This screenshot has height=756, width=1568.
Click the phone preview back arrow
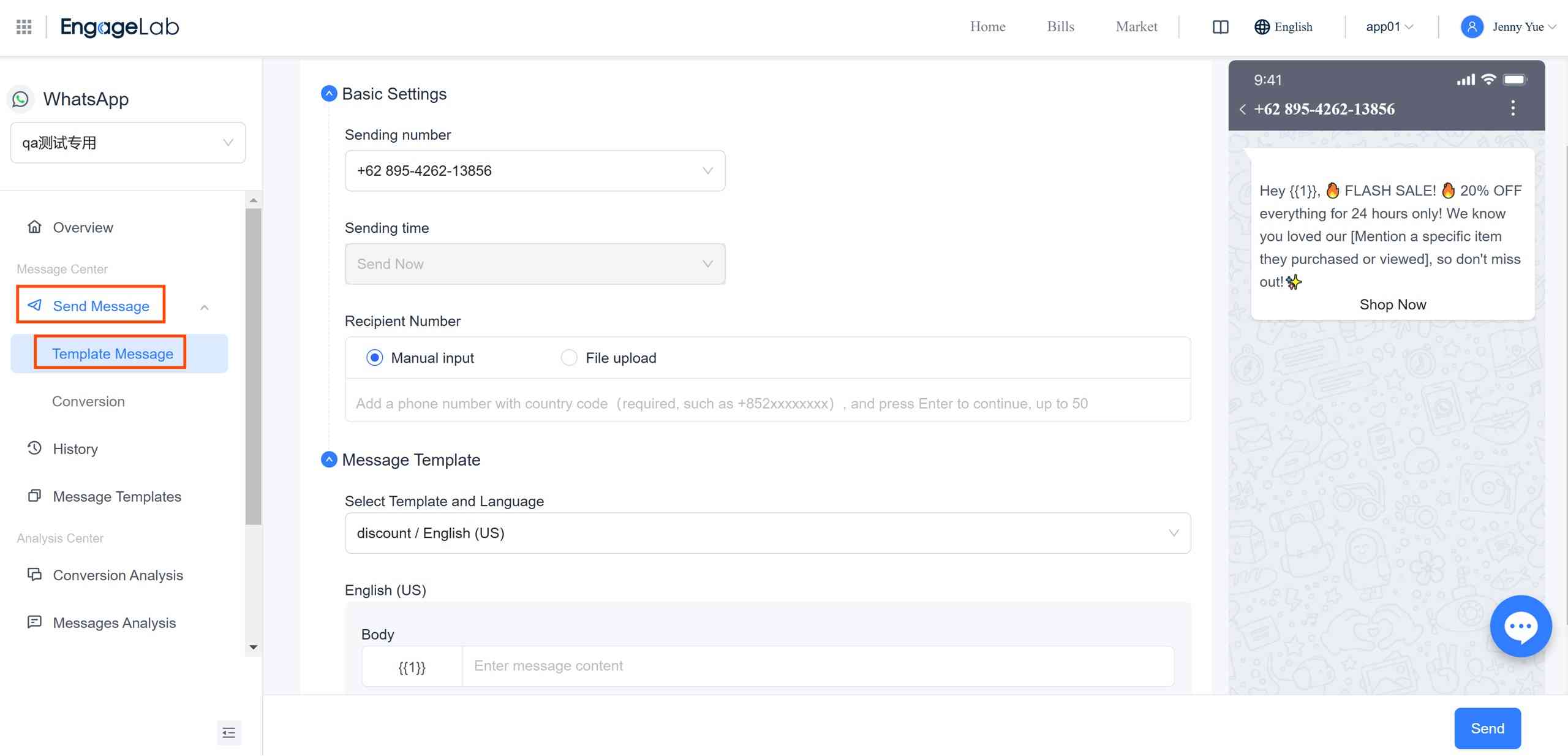(1242, 110)
